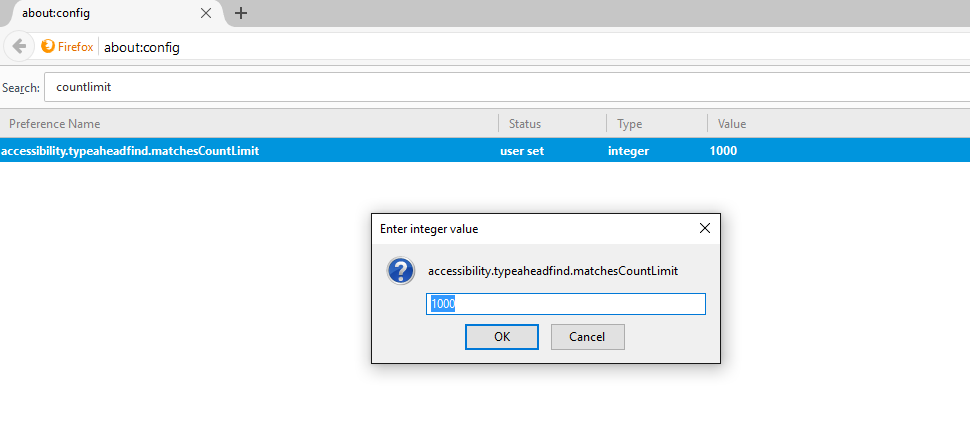This screenshot has width=970, height=428.
Task: Click the Back arrow button
Action: 19,47
